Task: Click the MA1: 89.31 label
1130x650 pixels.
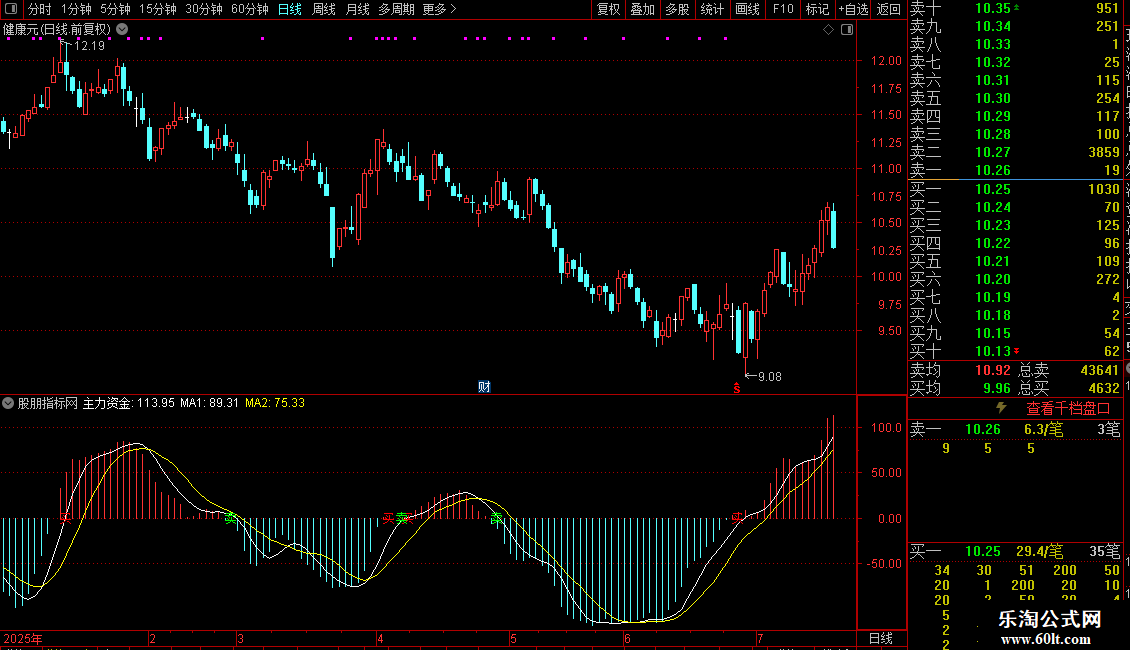Action: (x=209, y=403)
